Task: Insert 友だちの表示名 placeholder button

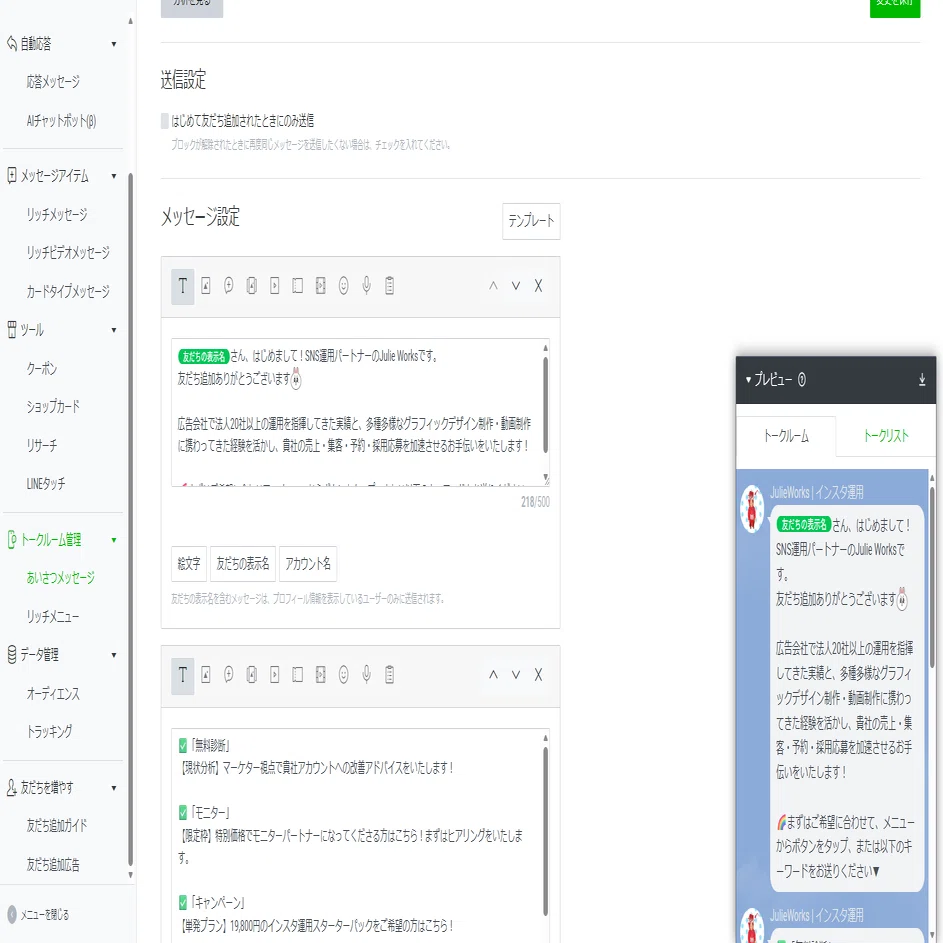Action: [243, 564]
